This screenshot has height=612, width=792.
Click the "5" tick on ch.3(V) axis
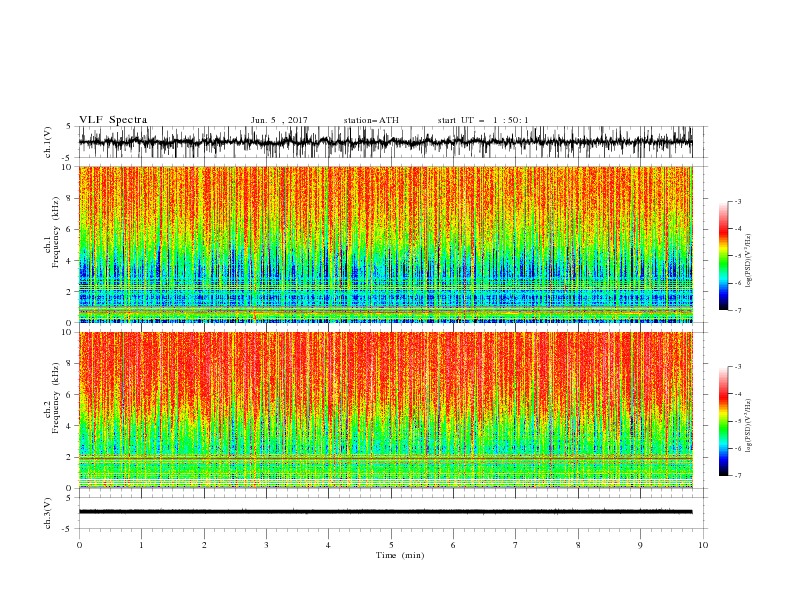tap(69, 497)
